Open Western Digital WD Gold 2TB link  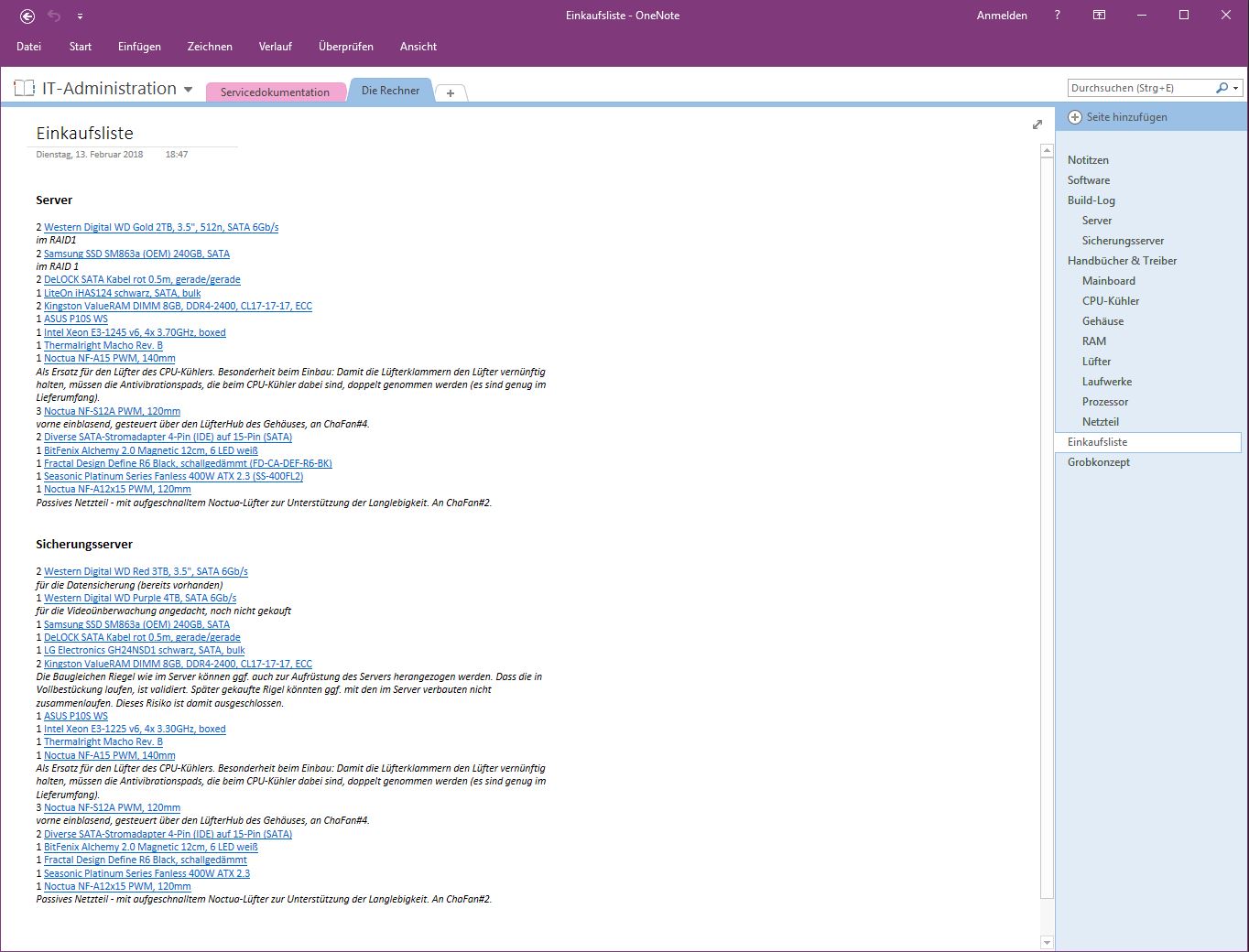161,227
